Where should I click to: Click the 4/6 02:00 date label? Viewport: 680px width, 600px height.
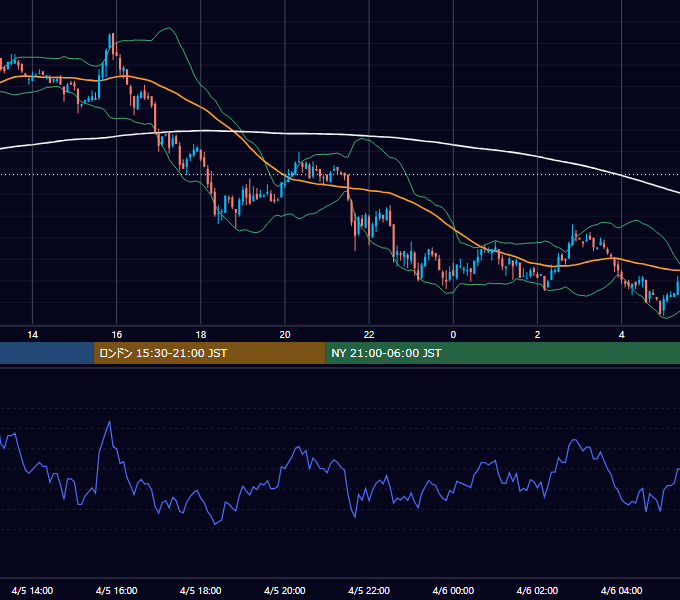pyautogui.click(x=537, y=590)
